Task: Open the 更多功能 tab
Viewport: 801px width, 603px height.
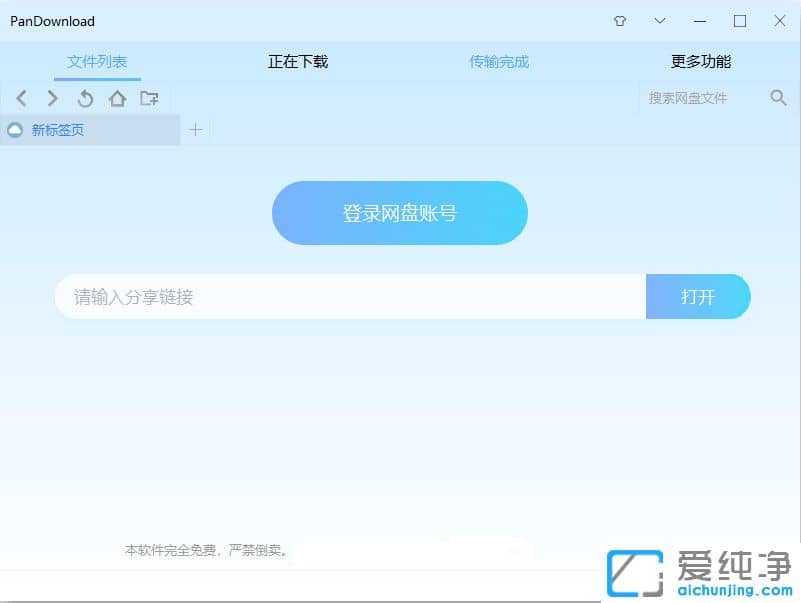Action: (x=699, y=61)
